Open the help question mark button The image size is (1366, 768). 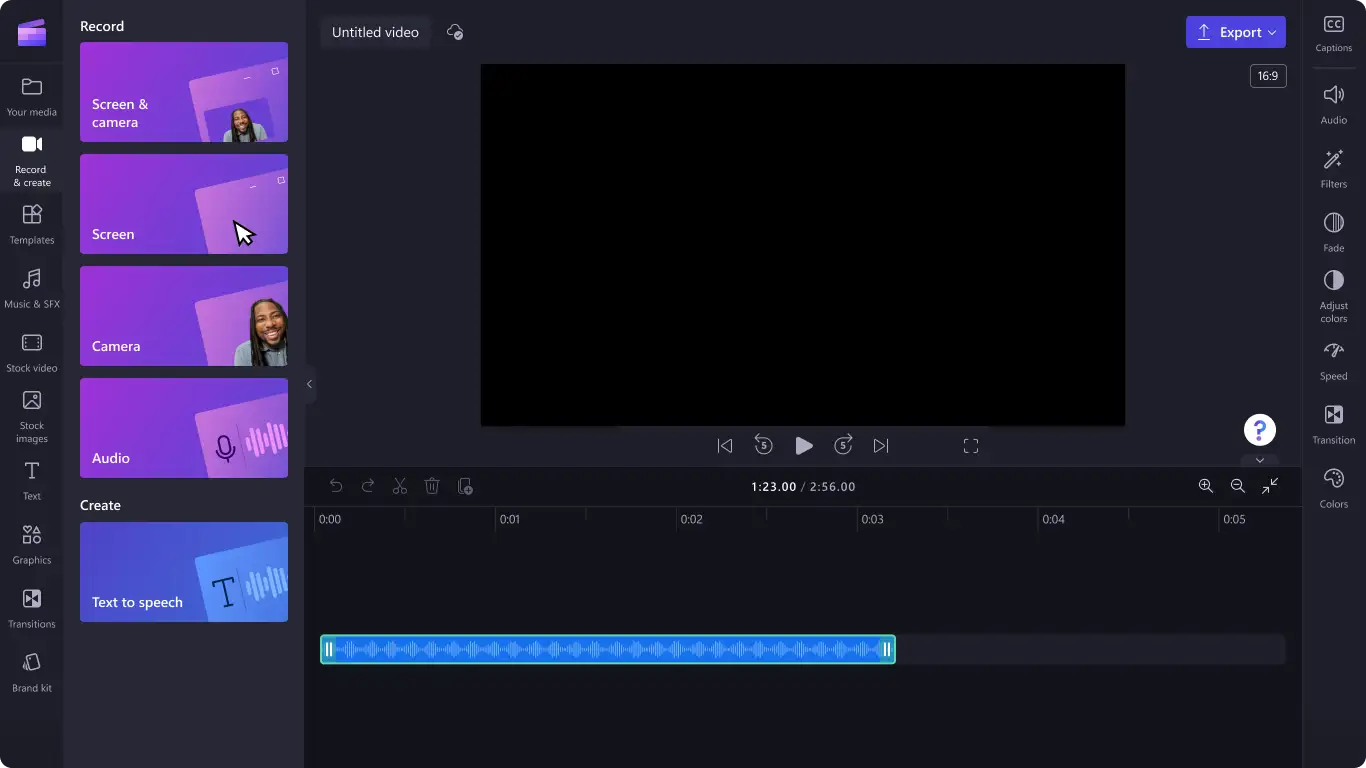pos(1260,431)
